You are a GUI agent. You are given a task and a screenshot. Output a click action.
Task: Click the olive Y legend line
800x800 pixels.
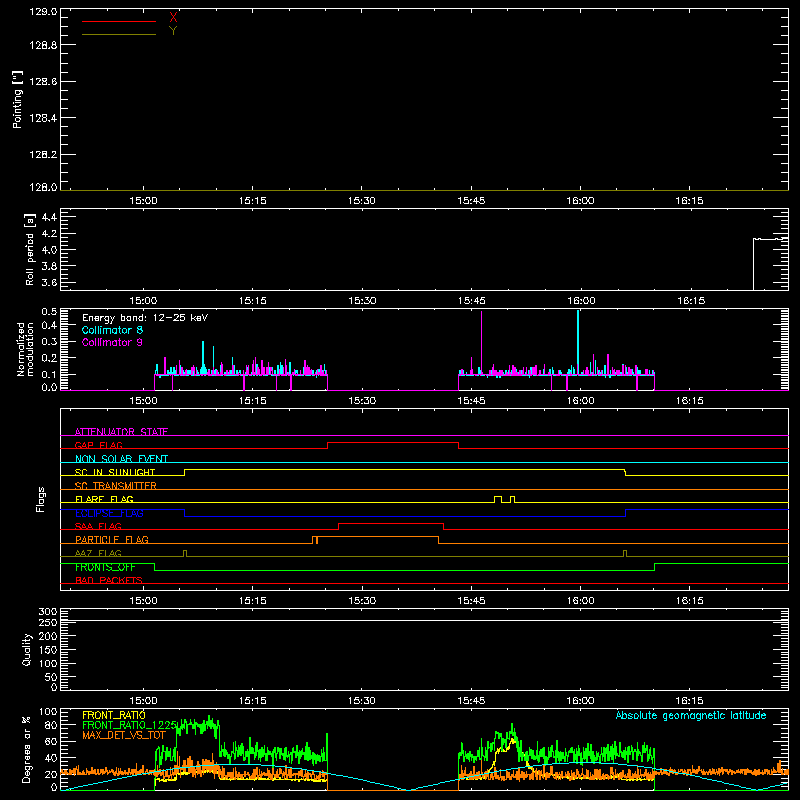(119, 34)
